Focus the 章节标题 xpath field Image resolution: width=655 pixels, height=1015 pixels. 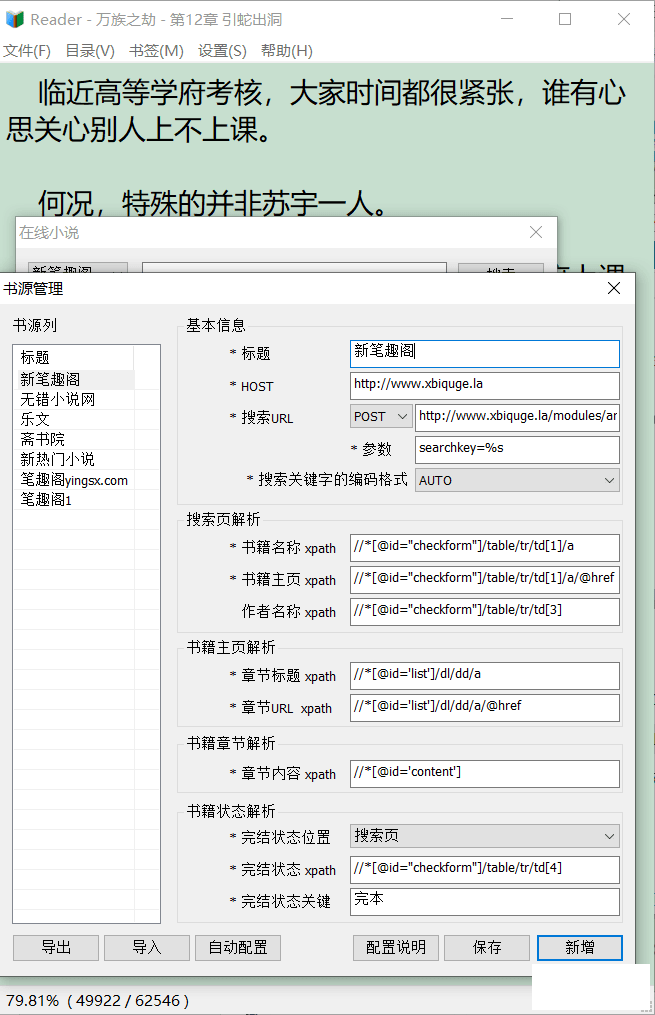coord(485,676)
